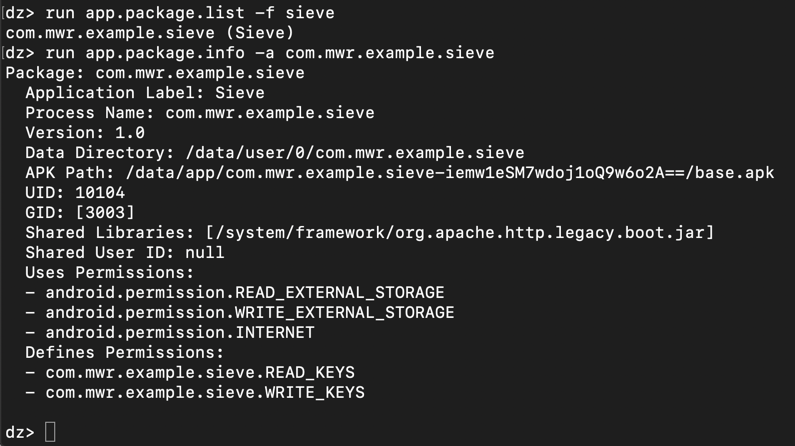Click the 'Version: 1.0' text
795x446 pixels.
pyautogui.click(x=85, y=133)
